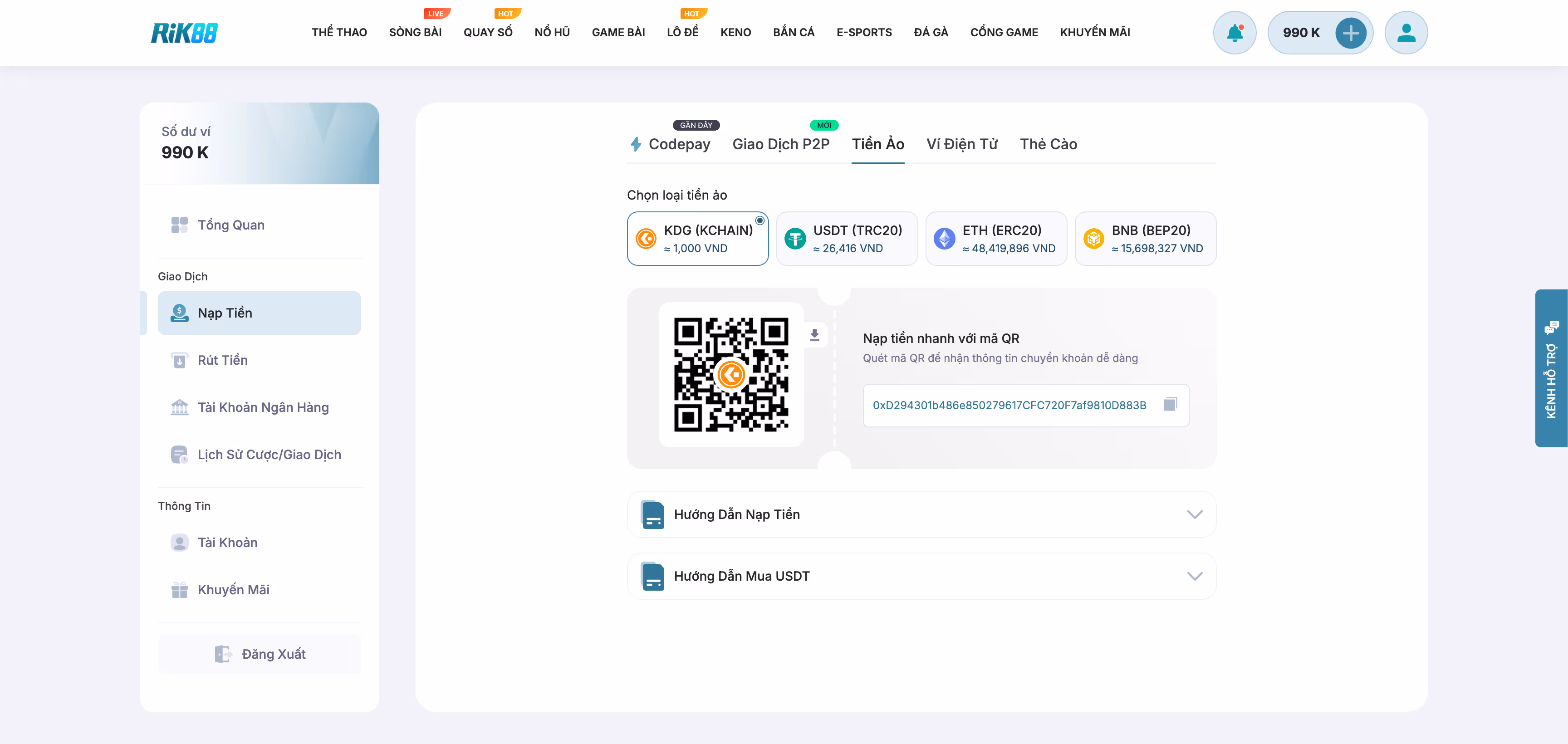The height and width of the screenshot is (744, 1568).
Task: Open the QUAY SỐ menu
Action: (x=488, y=32)
